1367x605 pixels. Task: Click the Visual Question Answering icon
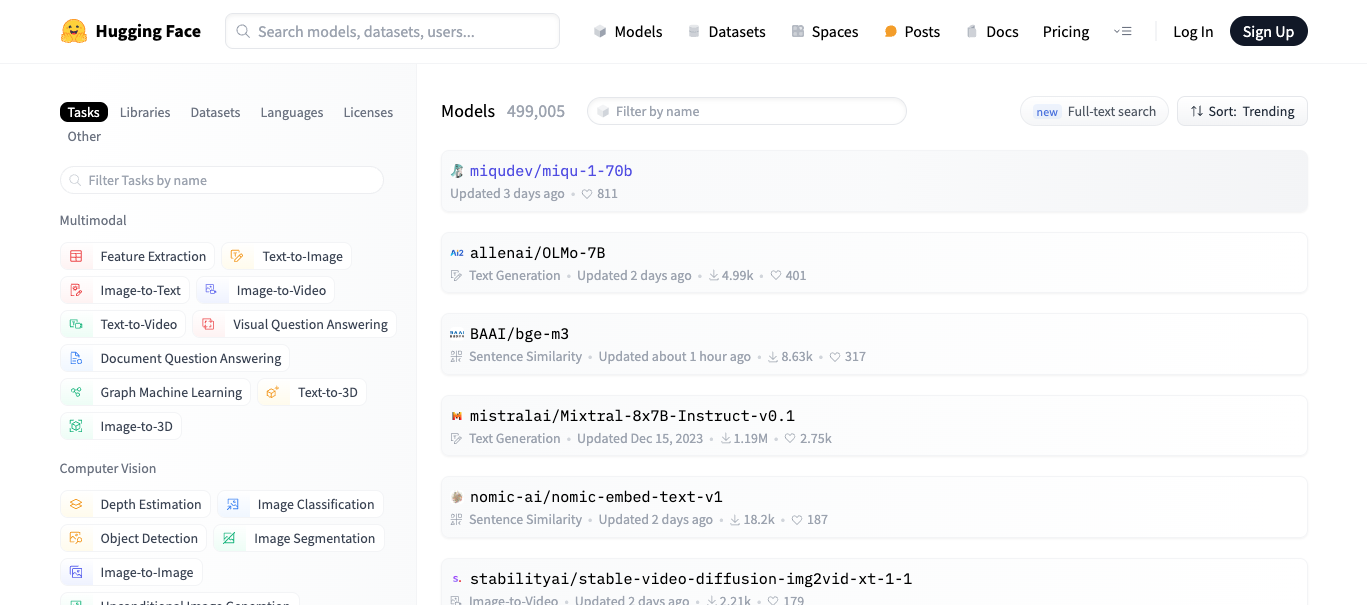pyautogui.click(x=208, y=324)
